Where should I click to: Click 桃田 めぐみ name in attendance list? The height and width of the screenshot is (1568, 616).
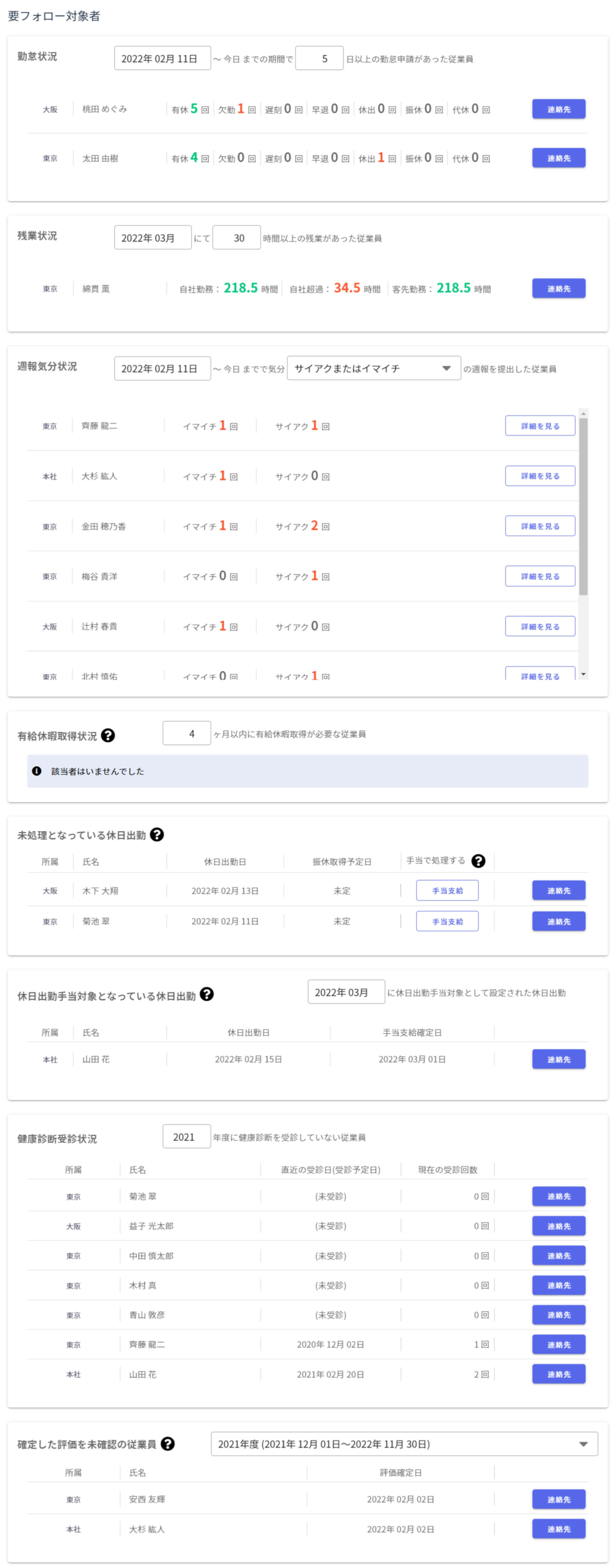click(x=105, y=110)
